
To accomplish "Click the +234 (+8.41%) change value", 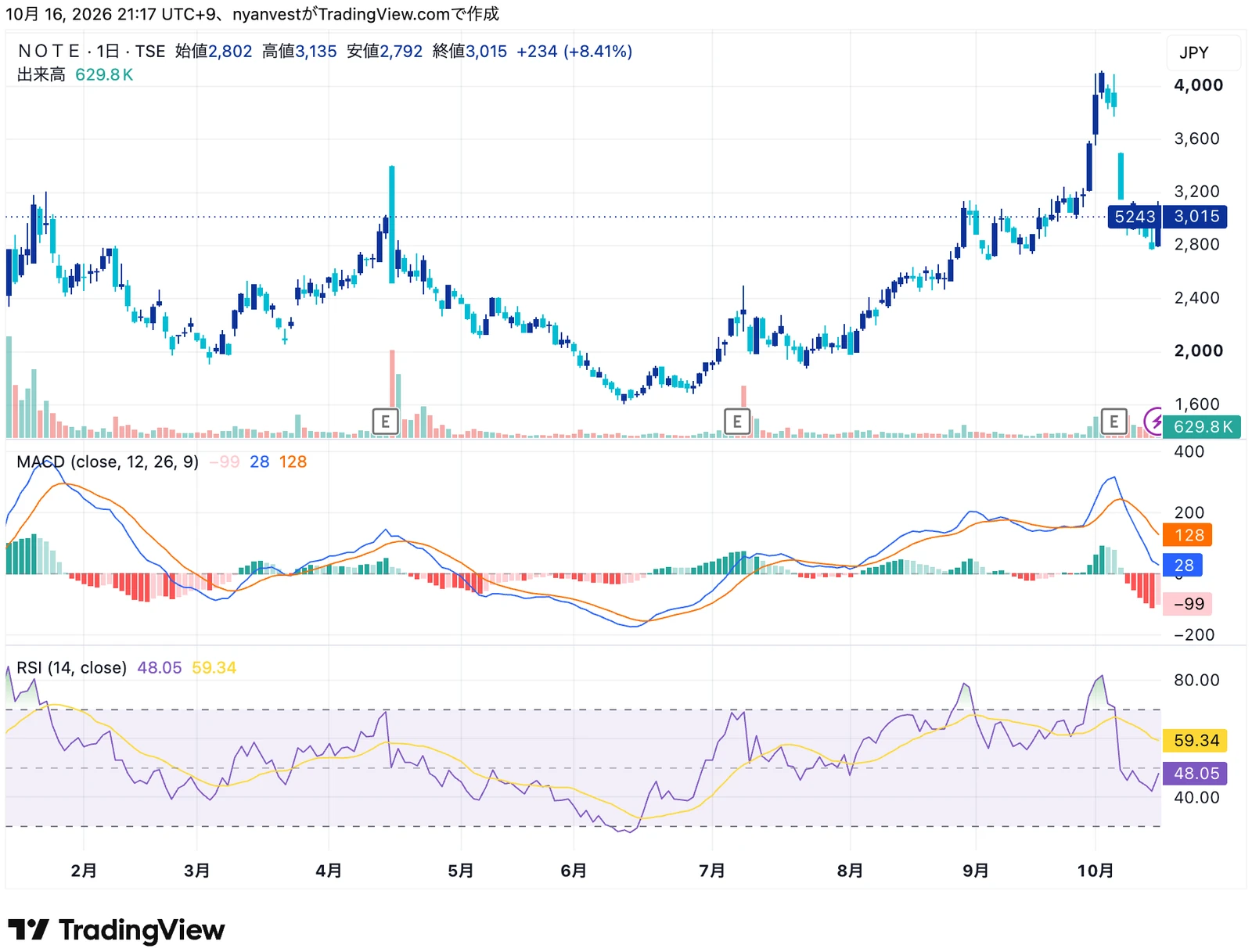I will pyautogui.click(x=574, y=52).
